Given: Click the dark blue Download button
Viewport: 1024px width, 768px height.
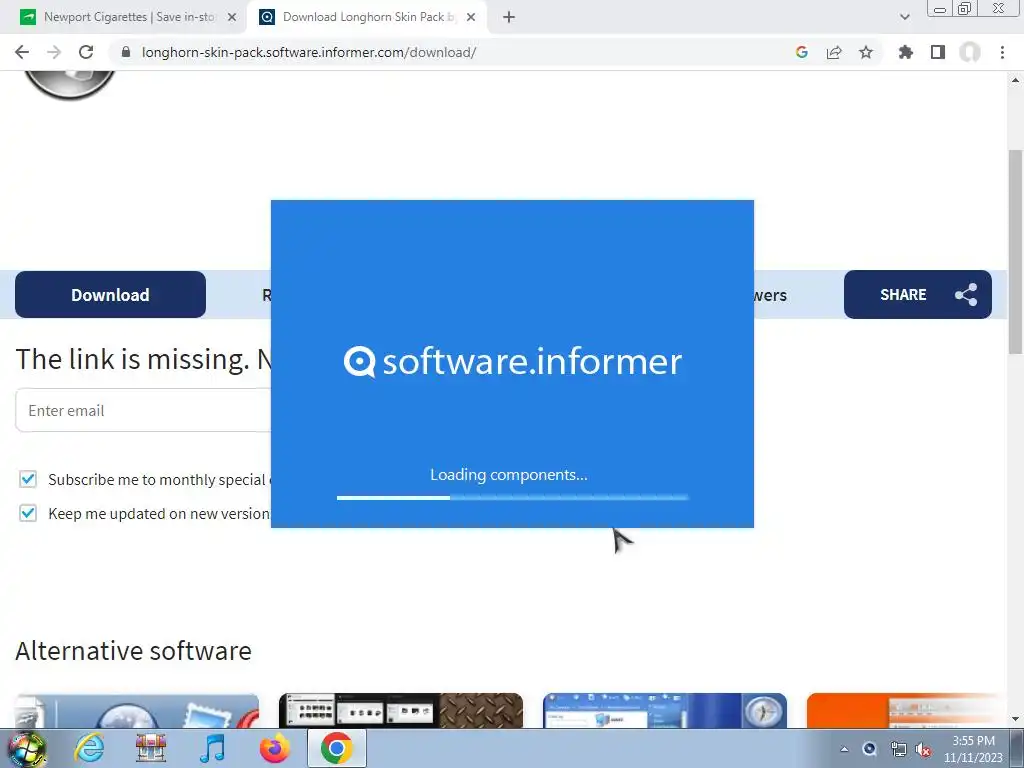Looking at the screenshot, I should click(110, 295).
